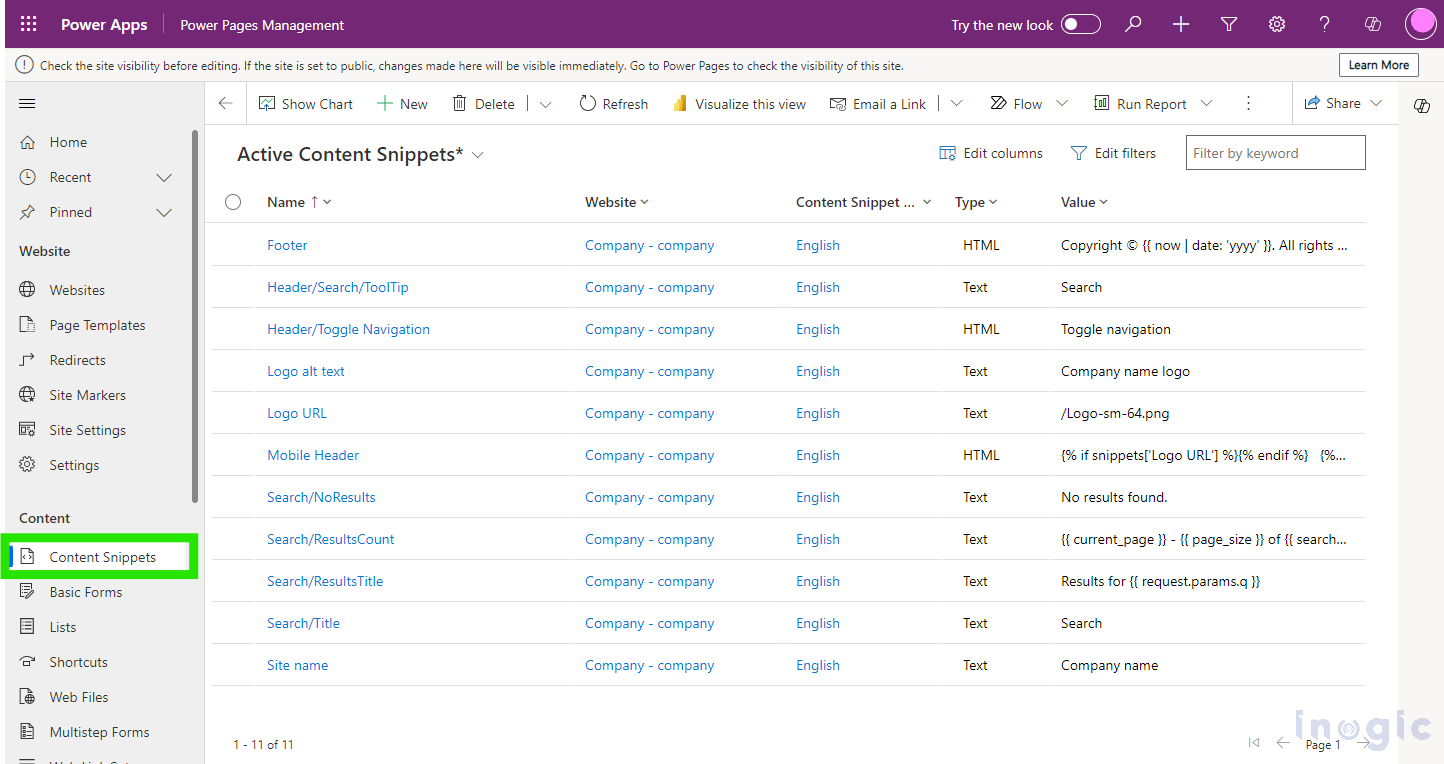Open the advanced filter funnel icon
This screenshot has width=1444, height=764.
(1229, 24)
